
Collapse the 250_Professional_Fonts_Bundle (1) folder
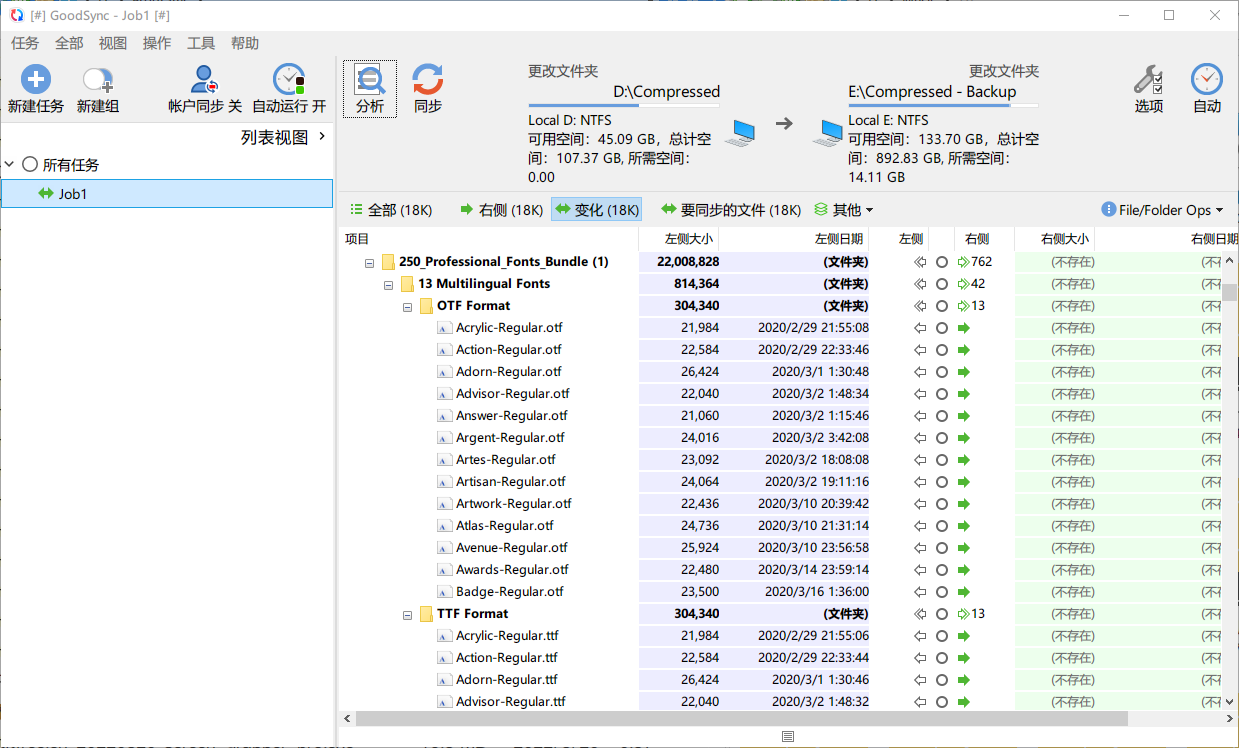coord(370,263)
